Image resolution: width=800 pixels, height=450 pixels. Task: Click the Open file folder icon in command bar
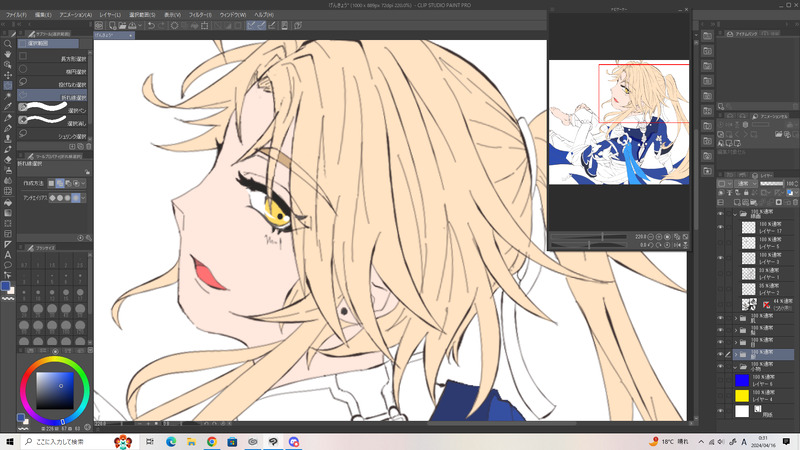(x=122, y=25)
